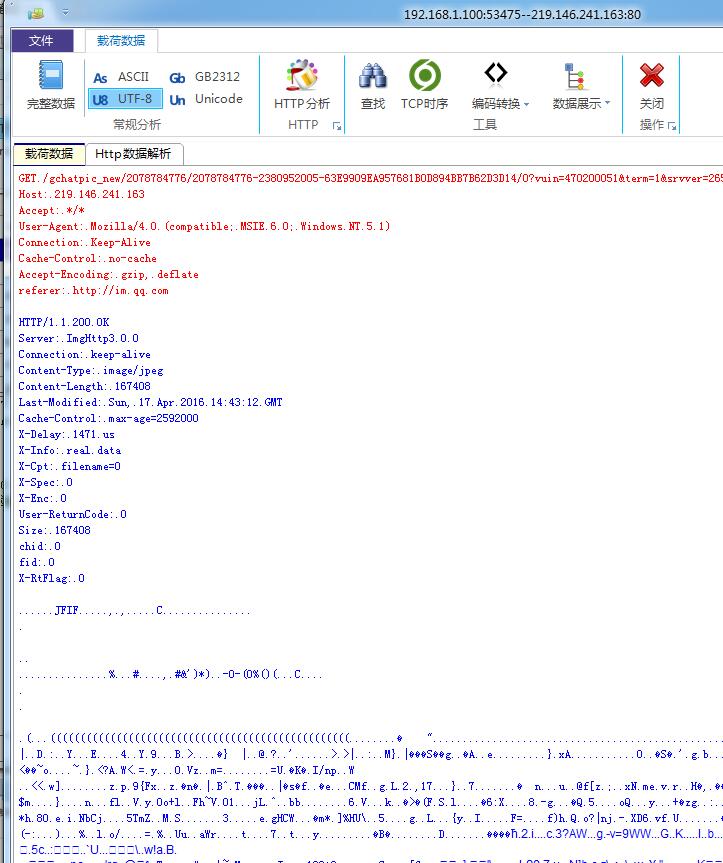Select the 载荷数据 ribbon tab

121,41
